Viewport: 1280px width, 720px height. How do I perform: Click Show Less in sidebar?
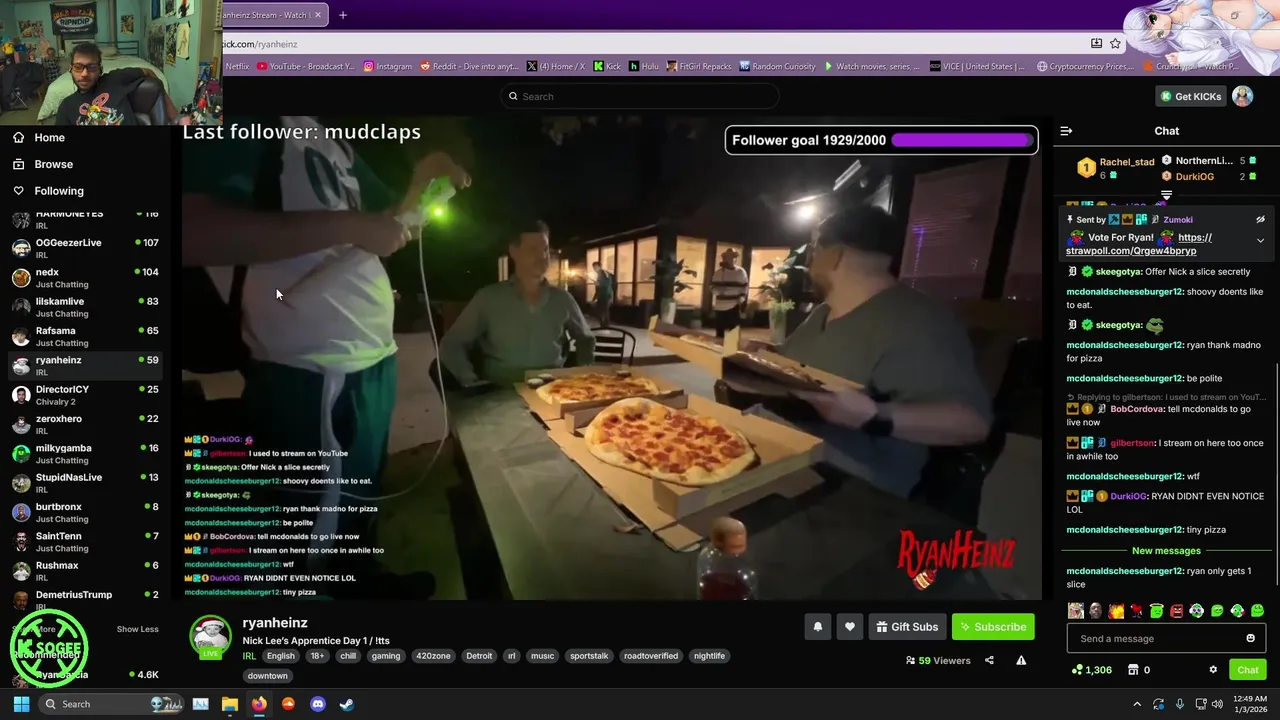coord(137,629)
